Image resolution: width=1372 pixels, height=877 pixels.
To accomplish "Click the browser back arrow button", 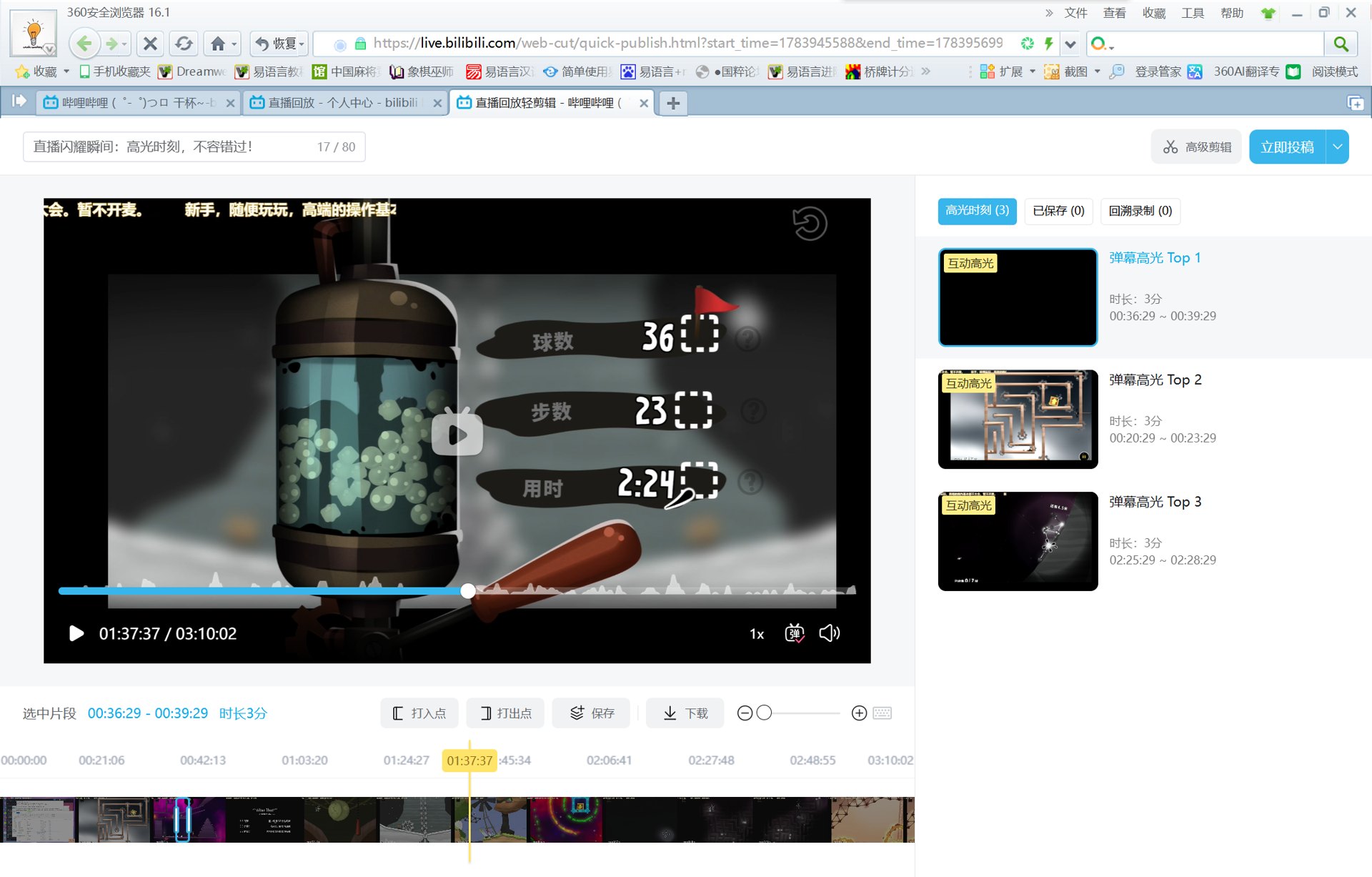I will pyautogui.click(x=84, y=44).
